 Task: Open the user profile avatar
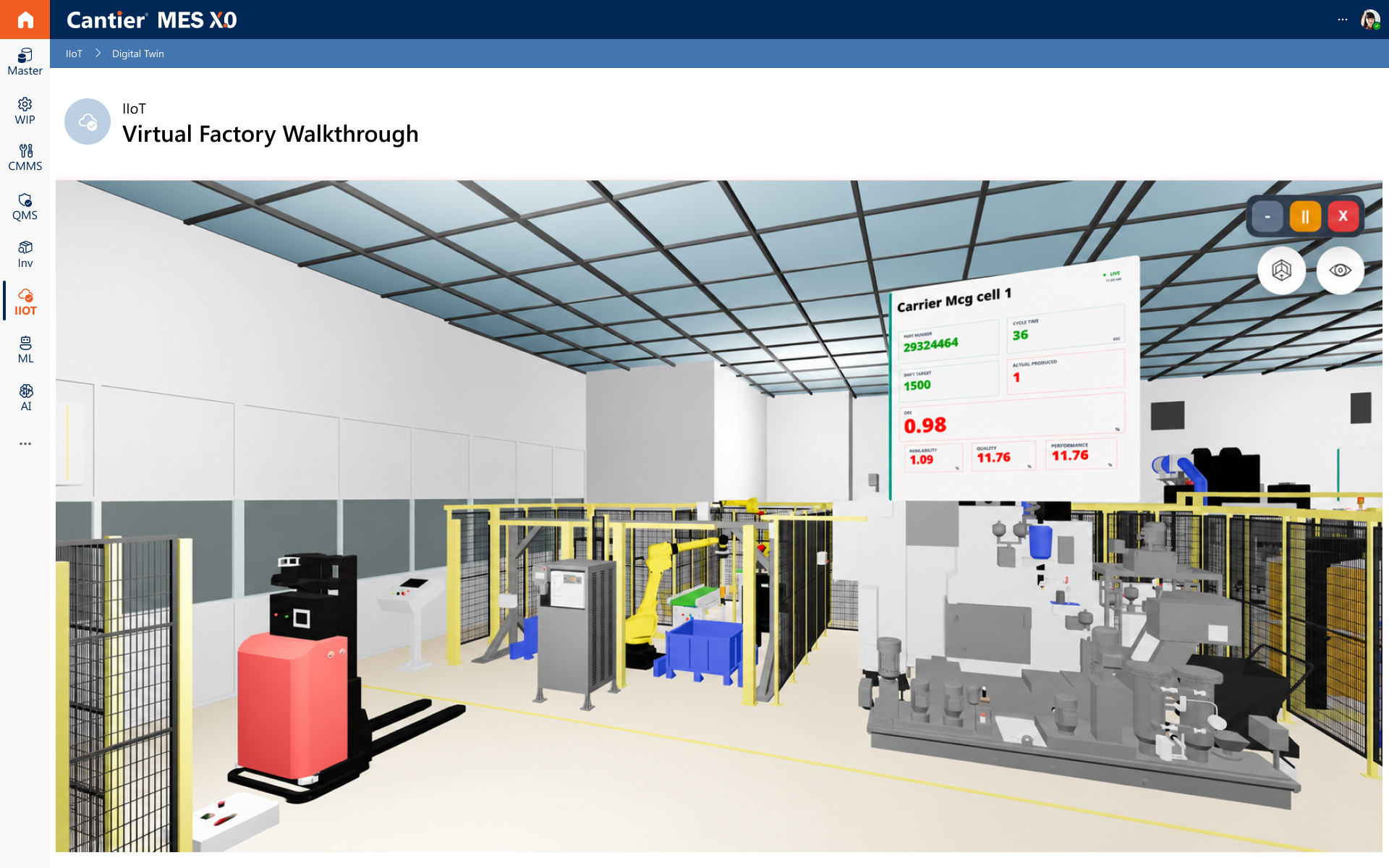point(1369,20)
